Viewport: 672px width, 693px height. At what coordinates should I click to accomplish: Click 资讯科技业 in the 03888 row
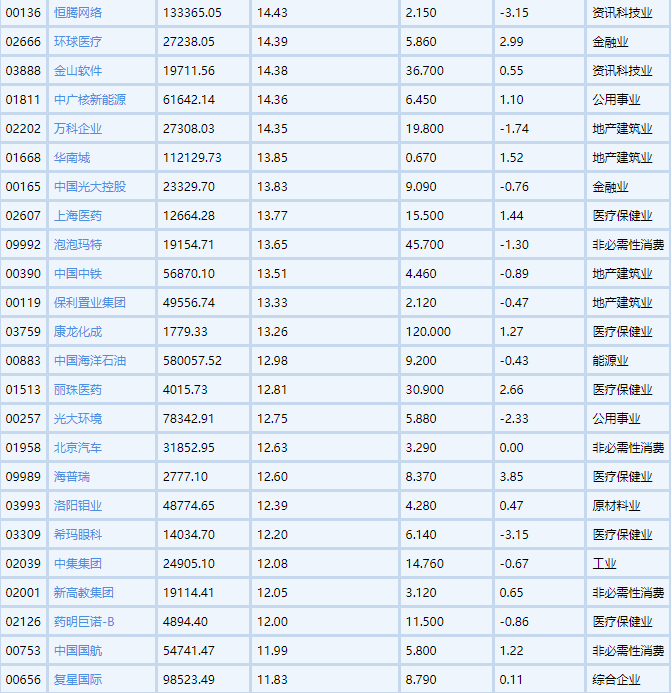[622, 71]
